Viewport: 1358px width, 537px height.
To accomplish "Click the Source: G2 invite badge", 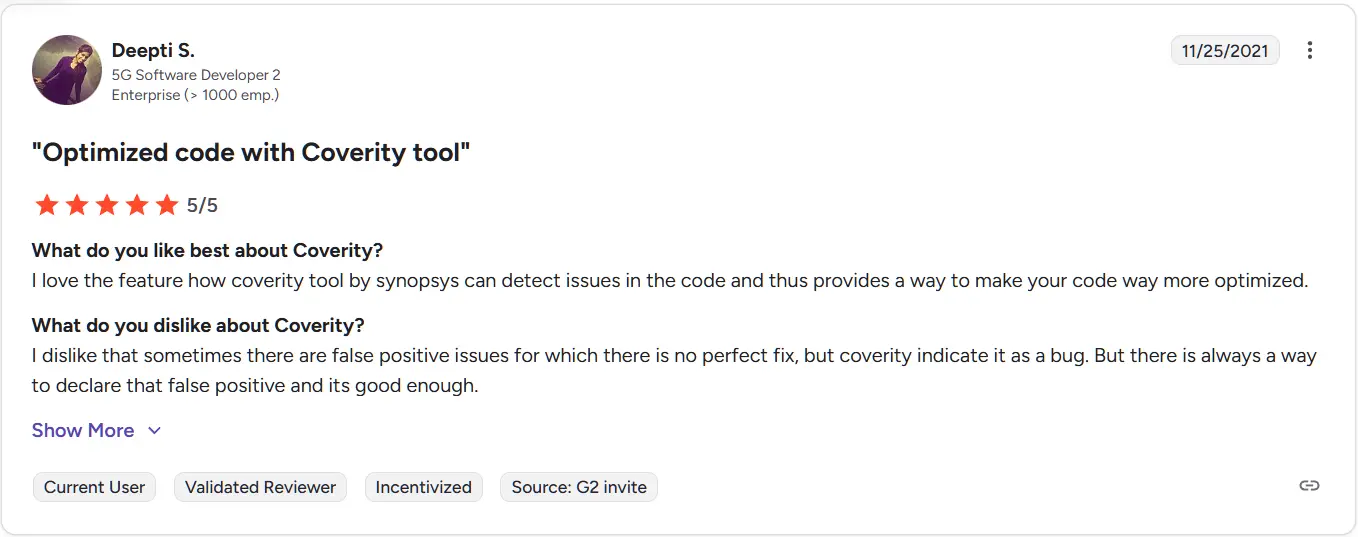I will click(579, 487).
